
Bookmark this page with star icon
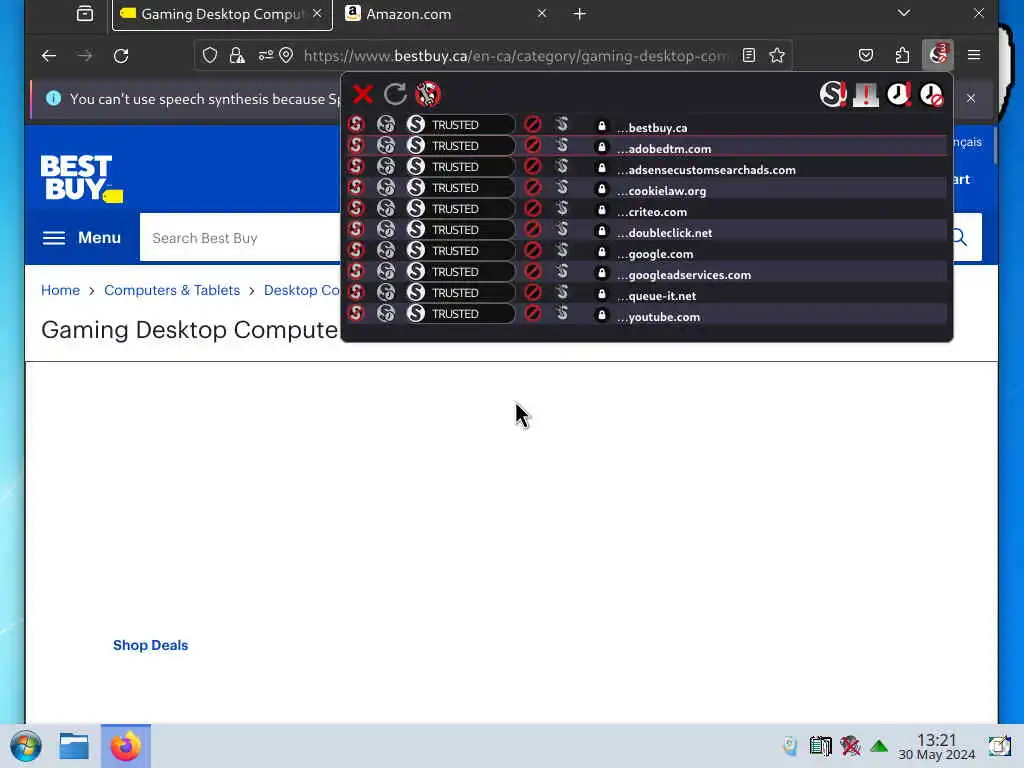point(776,56)
